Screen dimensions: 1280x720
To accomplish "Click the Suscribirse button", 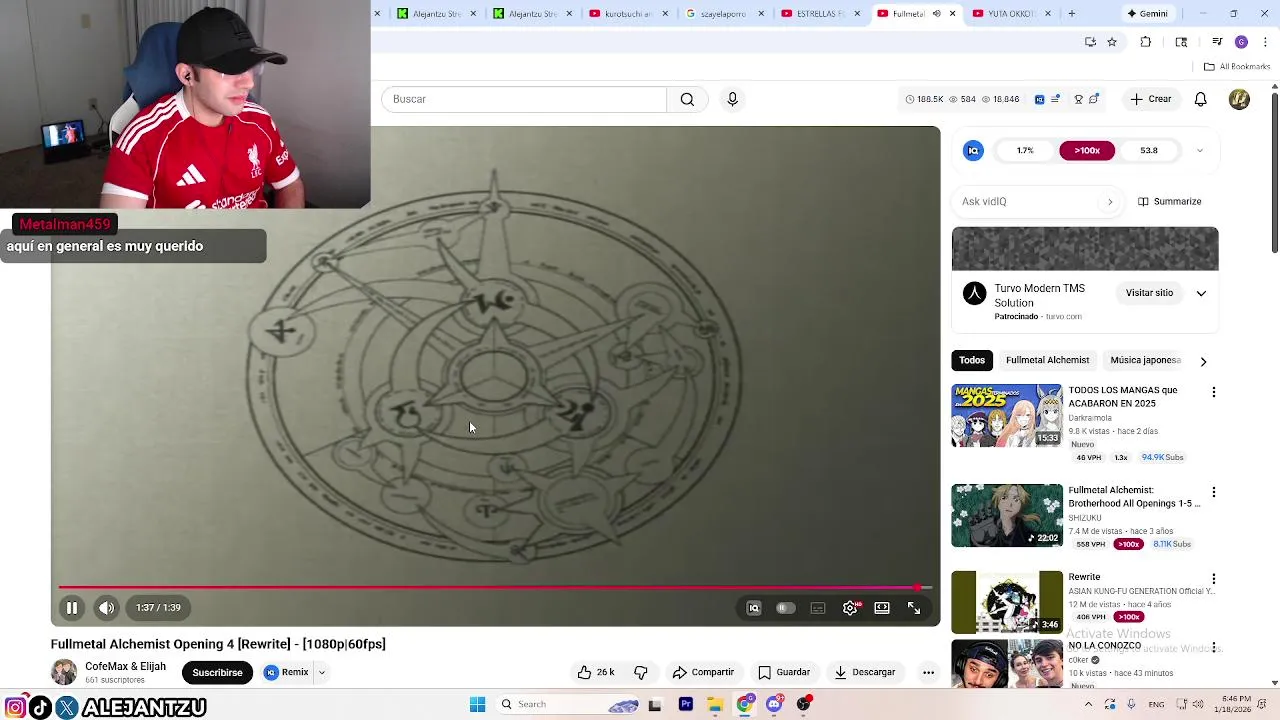I will 217,672.
